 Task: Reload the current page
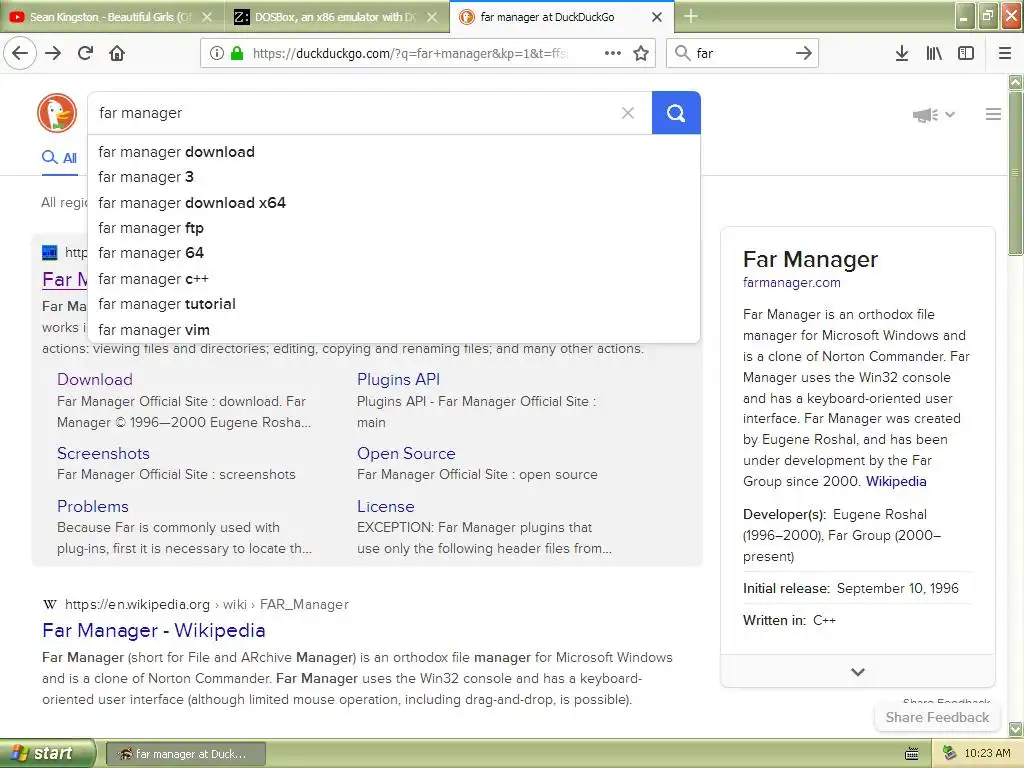pyautogui.click(x=86, y=53)
